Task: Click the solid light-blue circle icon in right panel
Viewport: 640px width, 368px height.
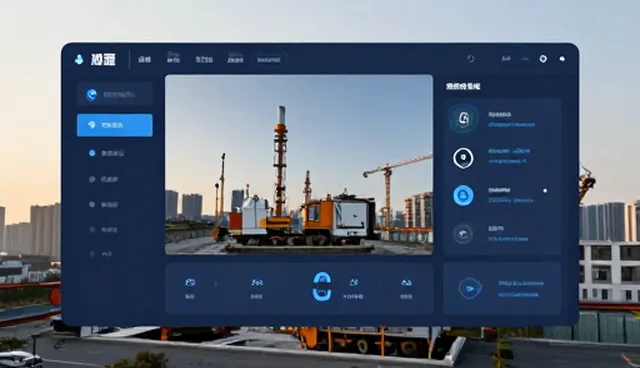Action: click(x=463, y=195)
